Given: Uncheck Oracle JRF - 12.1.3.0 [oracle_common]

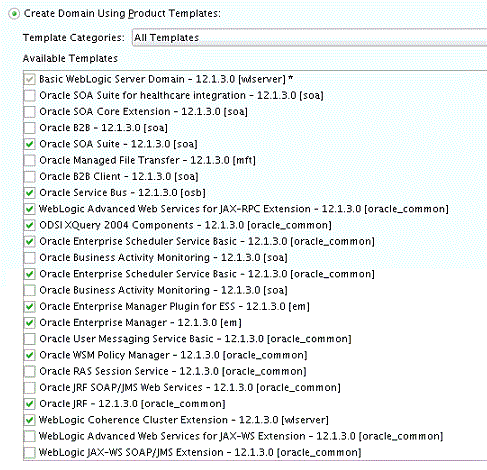Looking at the screenshot, I should 30,404.
